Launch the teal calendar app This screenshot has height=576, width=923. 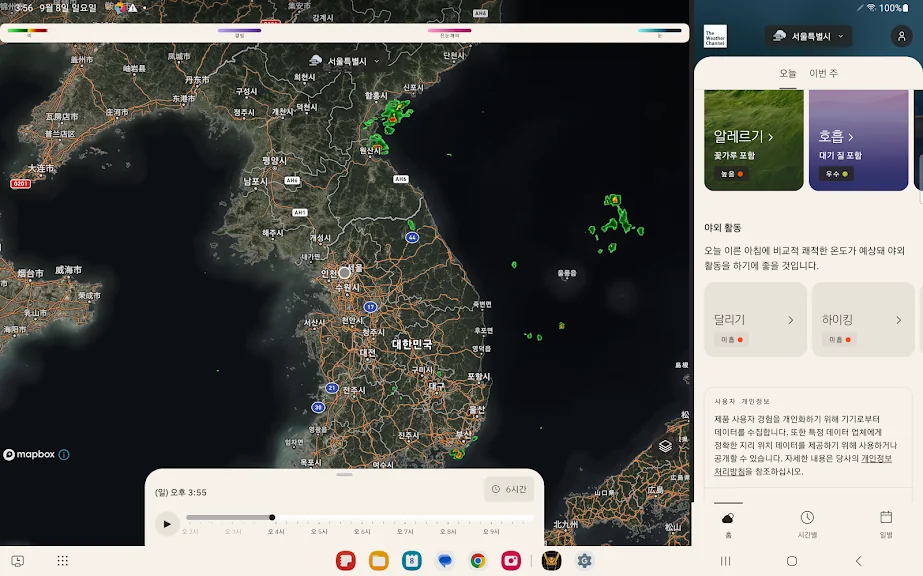tap(411, 561)
